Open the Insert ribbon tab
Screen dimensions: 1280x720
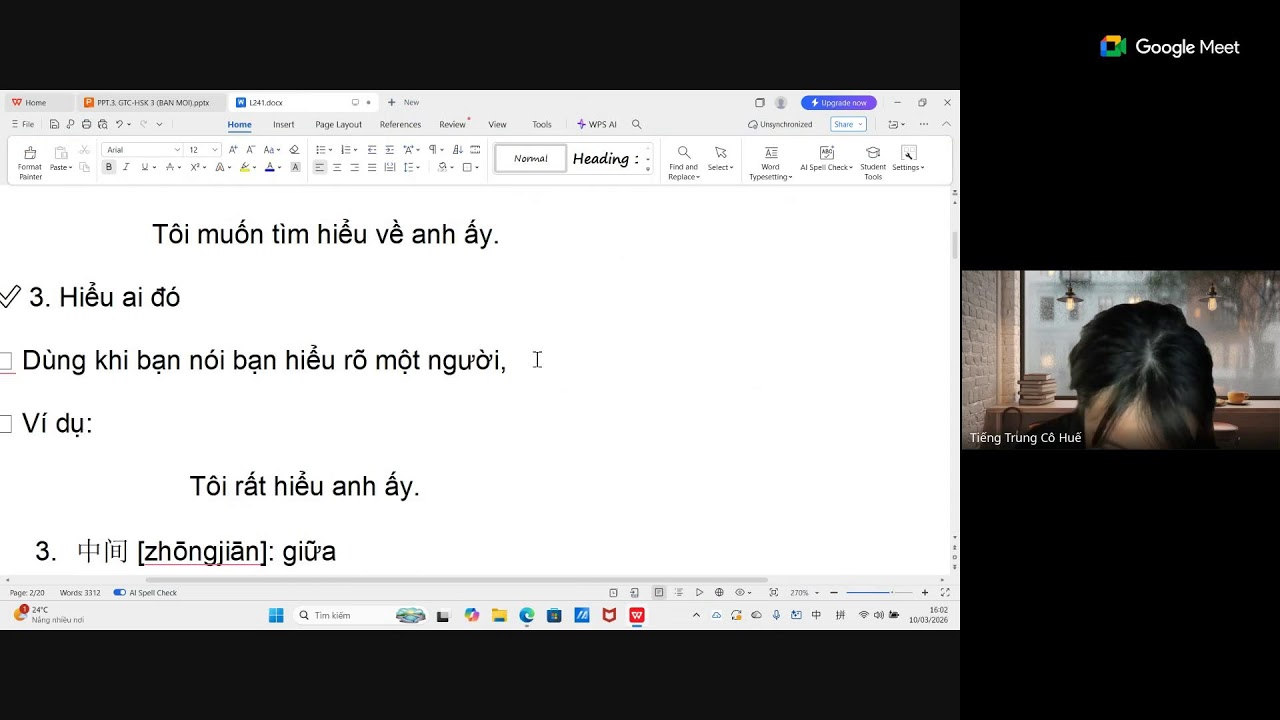(284, 124)
